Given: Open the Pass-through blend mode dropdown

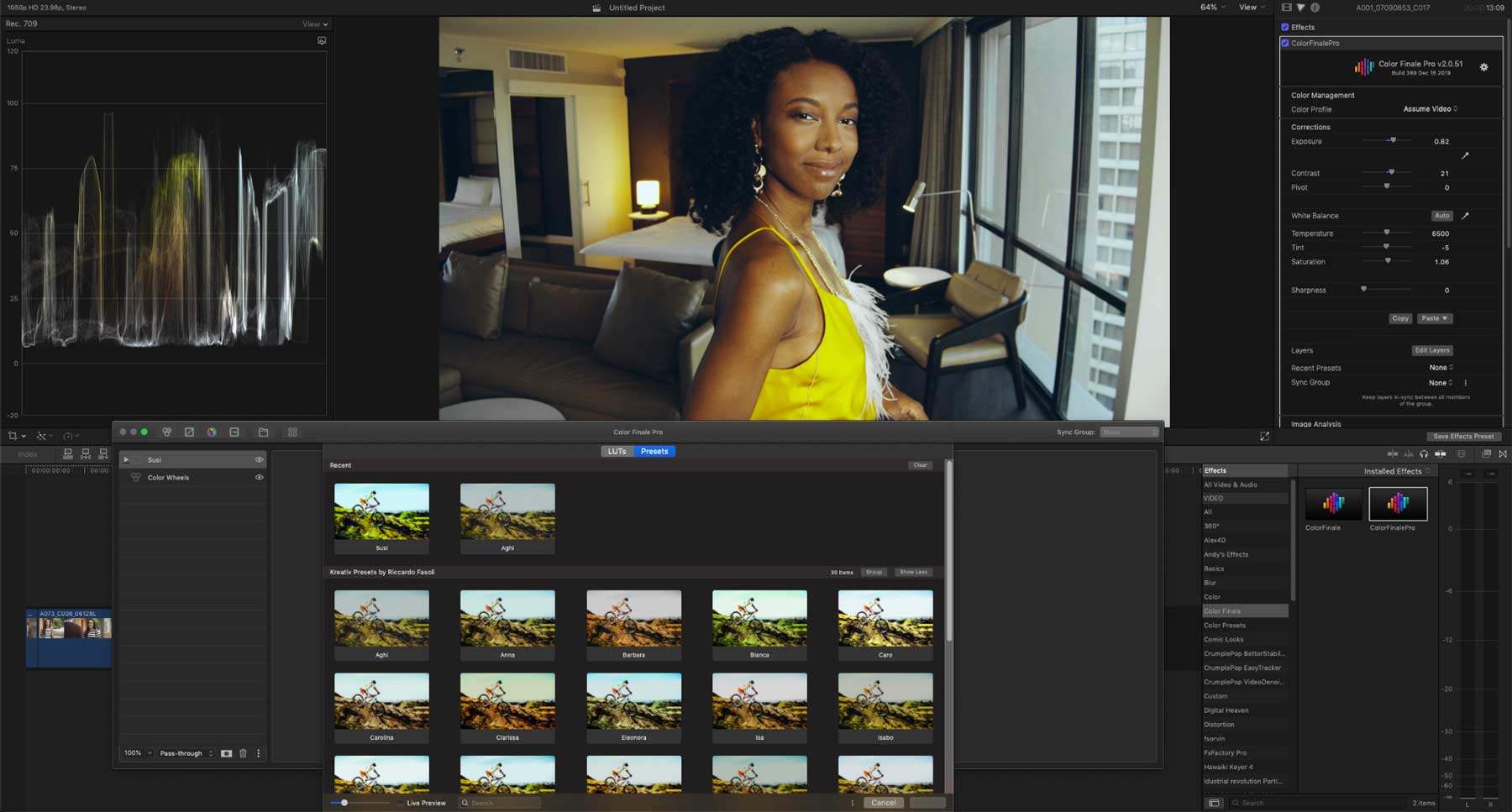Looking at the screenshot, I should click(x=186, y=753).
